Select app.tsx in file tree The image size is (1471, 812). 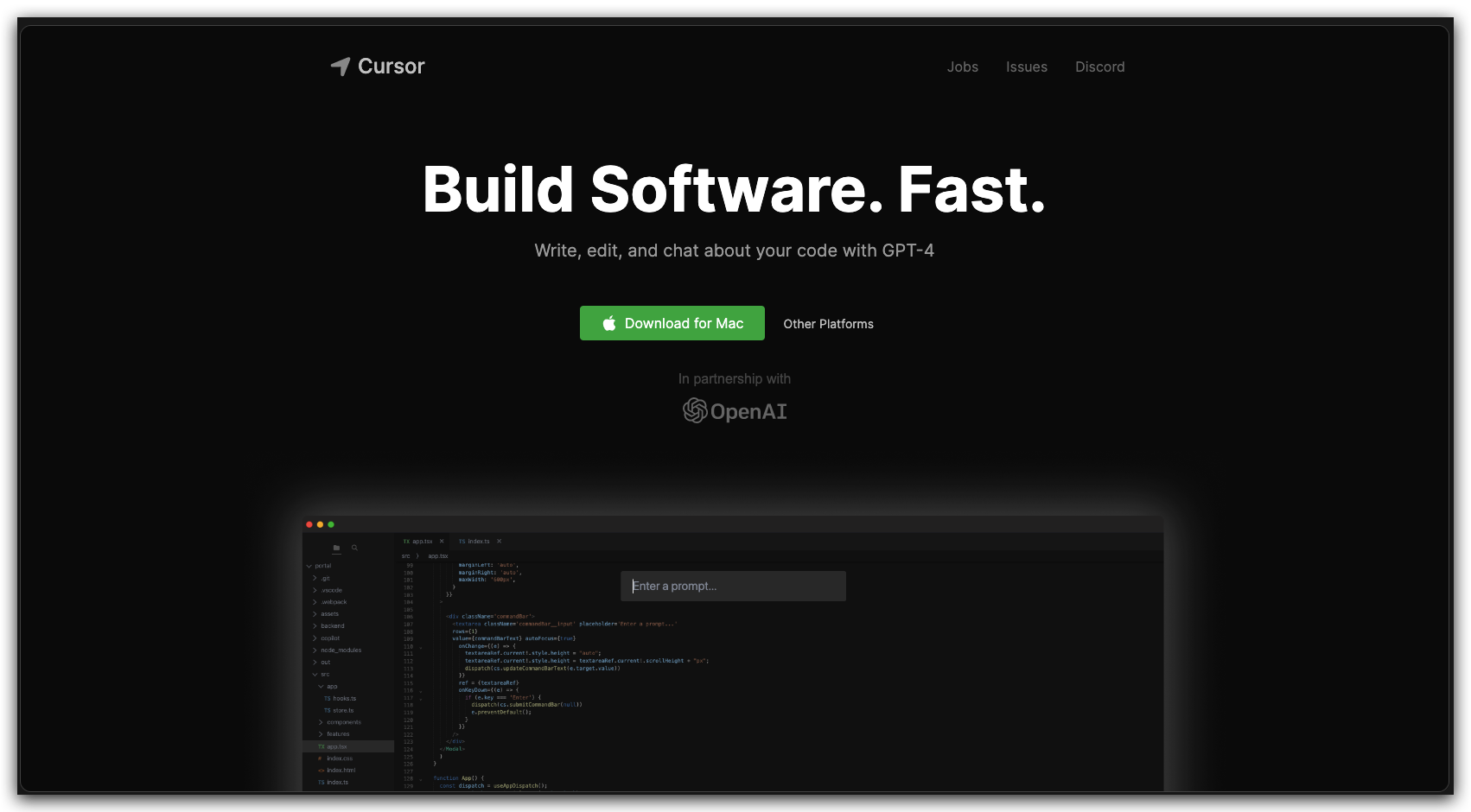tap(348, 746)
